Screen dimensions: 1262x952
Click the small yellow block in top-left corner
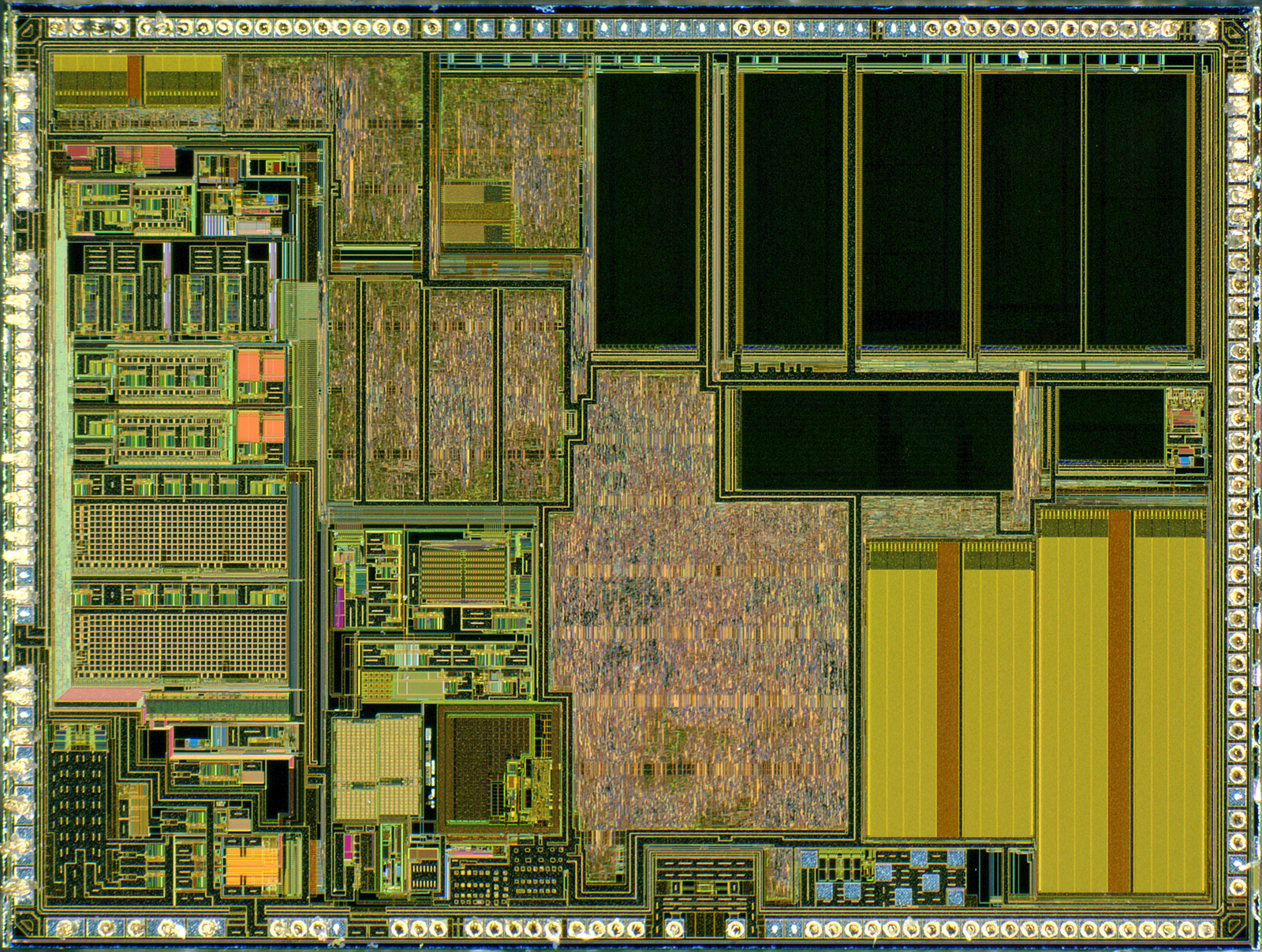pyautogui.click(x=135, y=80)
